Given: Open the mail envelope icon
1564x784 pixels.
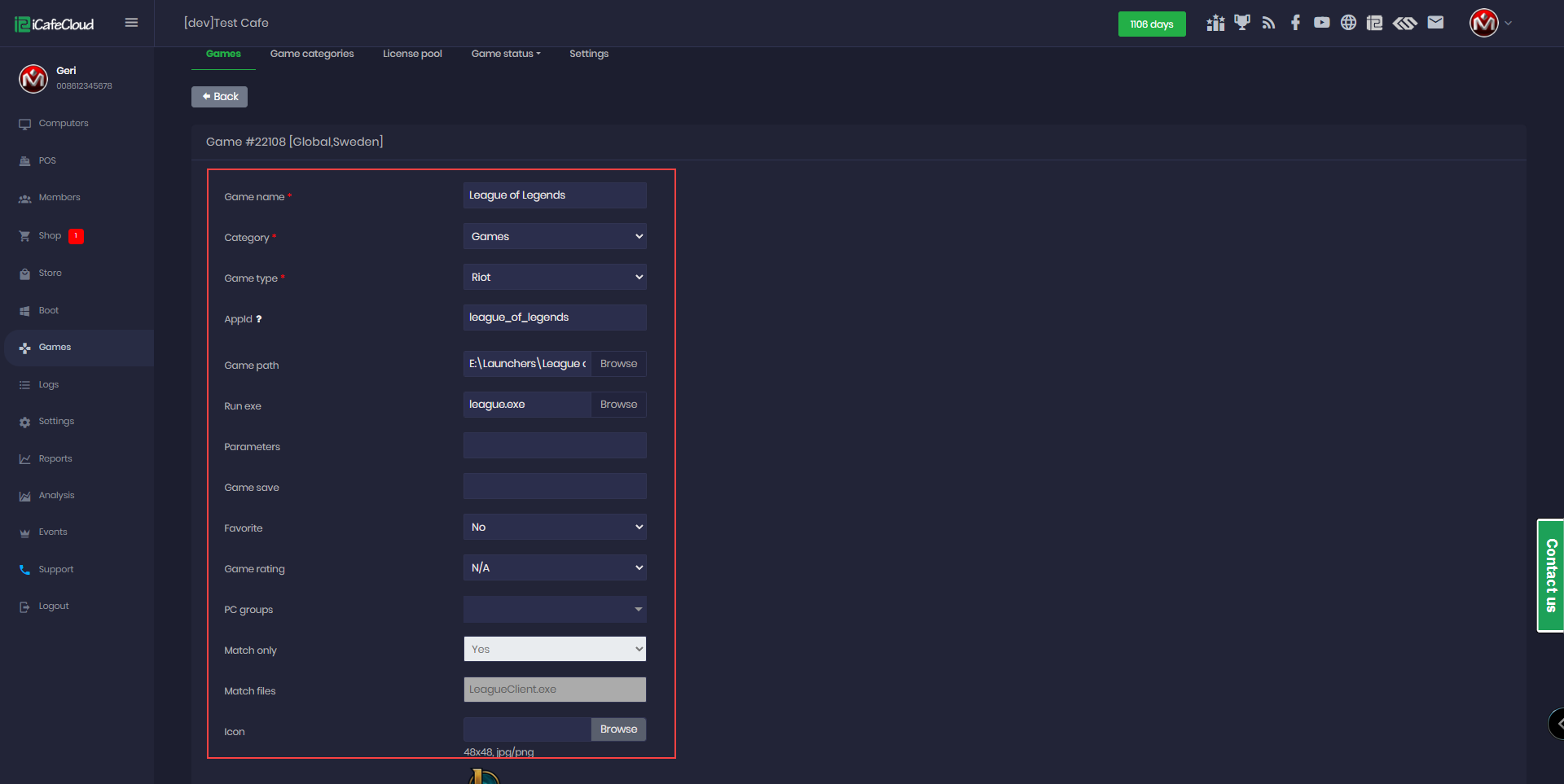Looking at the screenshot, I should (1435, 23).
